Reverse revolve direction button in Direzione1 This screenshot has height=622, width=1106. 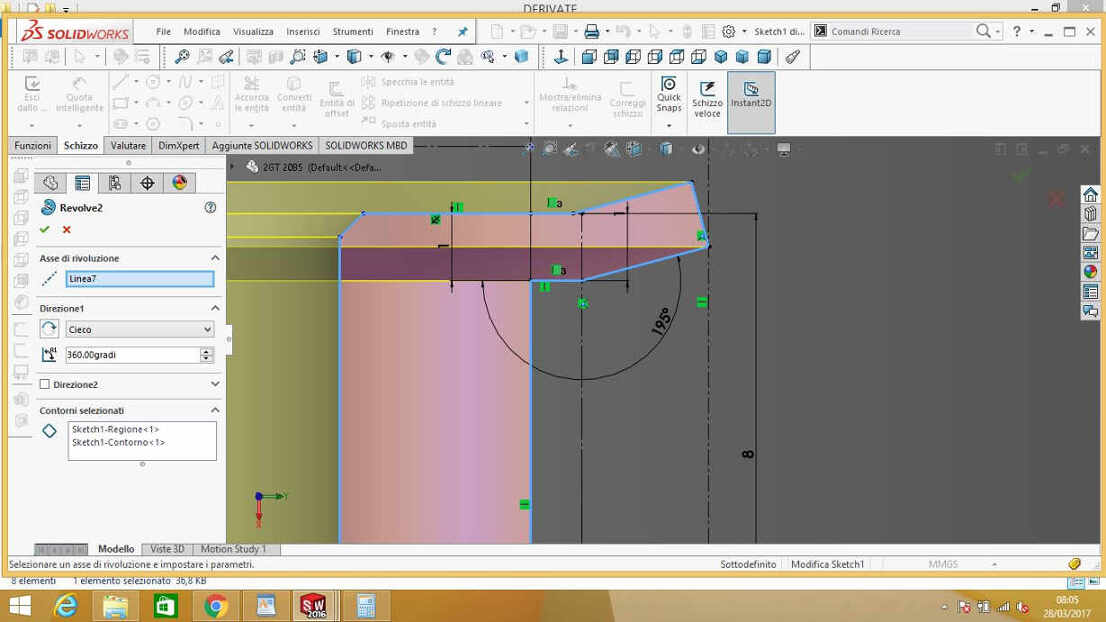pos(49,329)
